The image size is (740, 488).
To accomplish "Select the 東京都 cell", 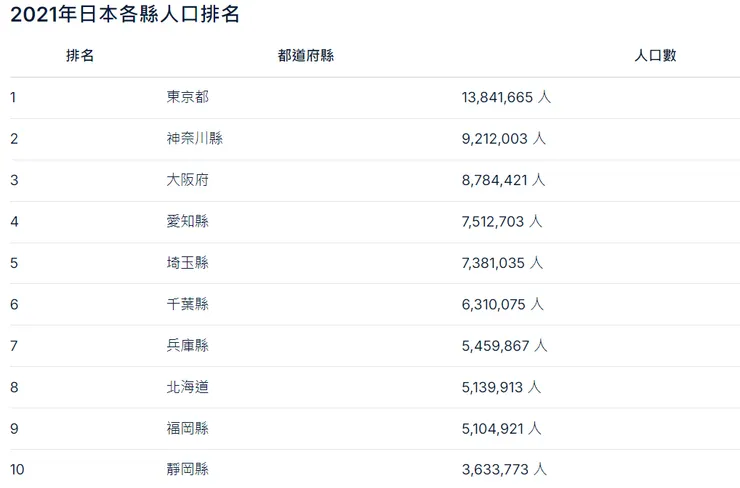I will click(x=188, y=98).
